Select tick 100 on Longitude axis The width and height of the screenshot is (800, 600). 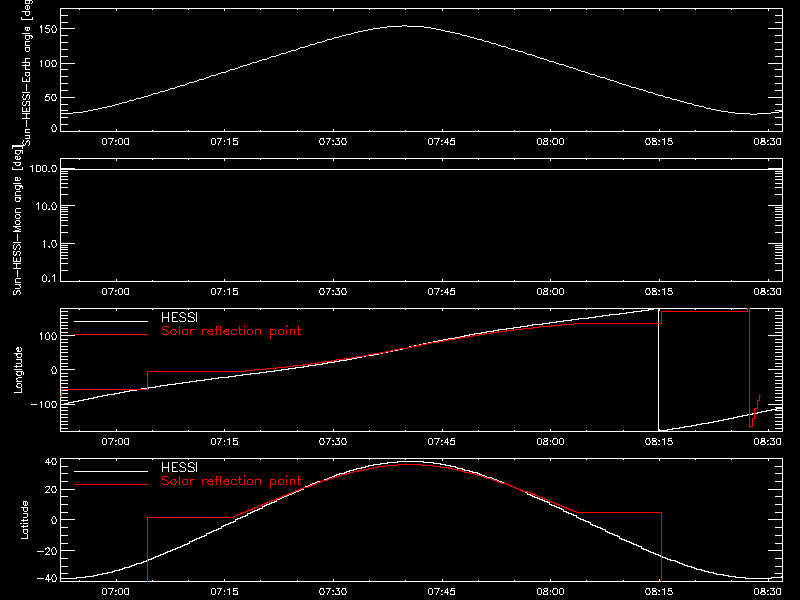tap(48, 336)
